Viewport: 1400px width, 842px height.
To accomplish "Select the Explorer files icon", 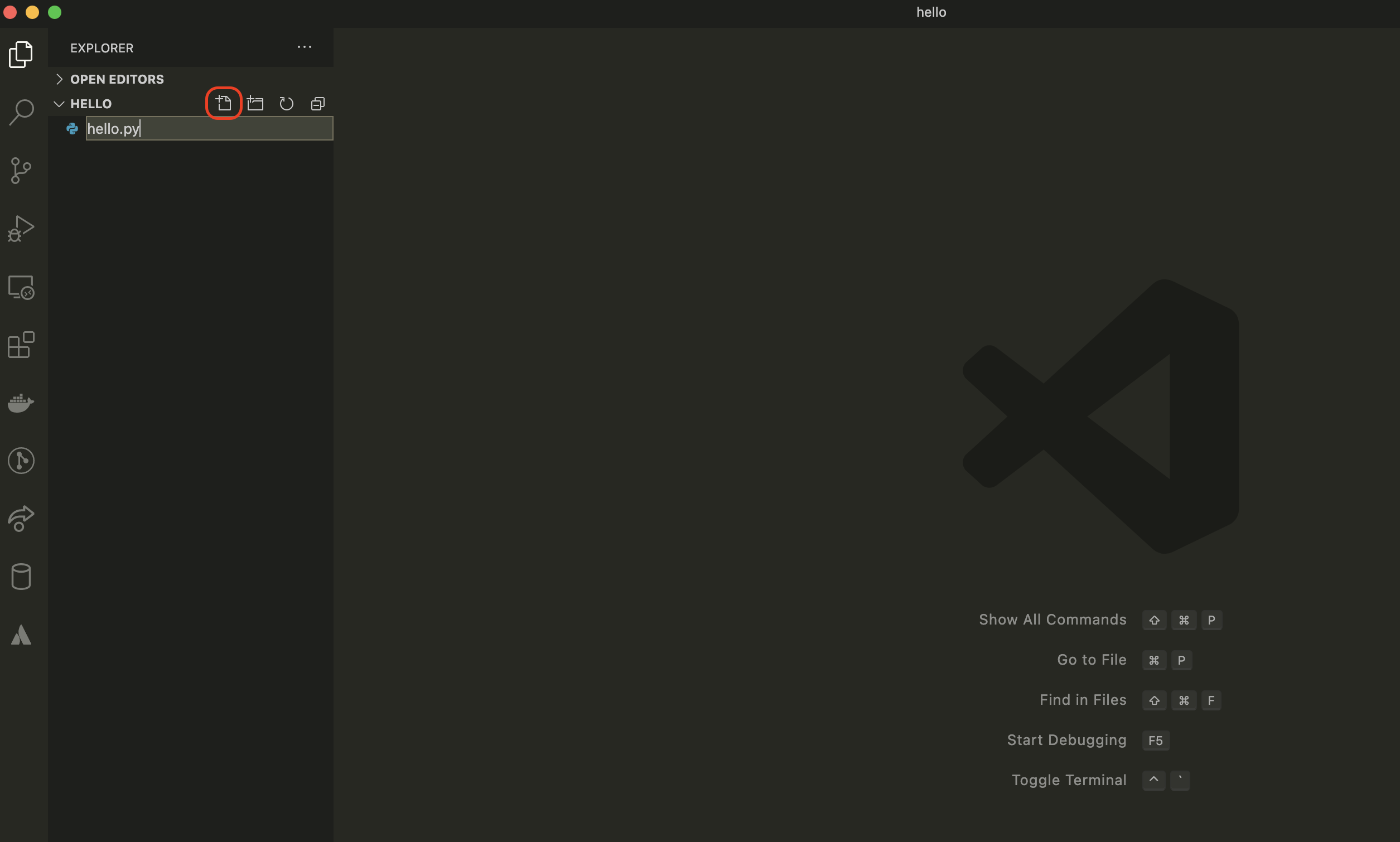I will click(22, 55).
